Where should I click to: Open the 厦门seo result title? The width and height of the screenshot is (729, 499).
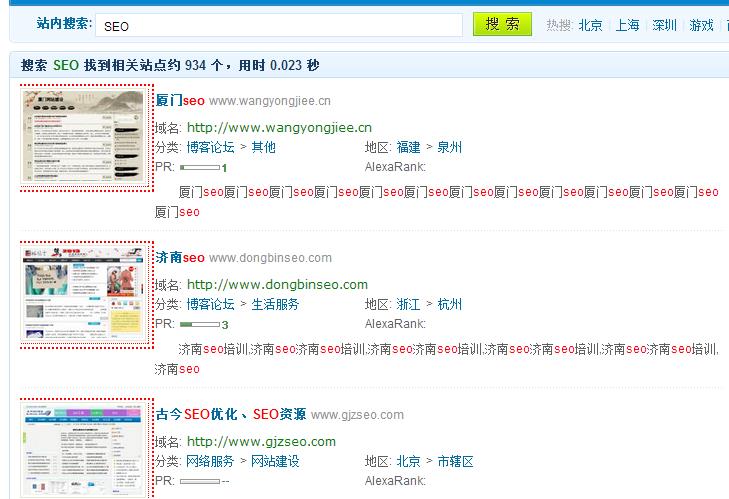pyautogui.click(x=180, y=101)
